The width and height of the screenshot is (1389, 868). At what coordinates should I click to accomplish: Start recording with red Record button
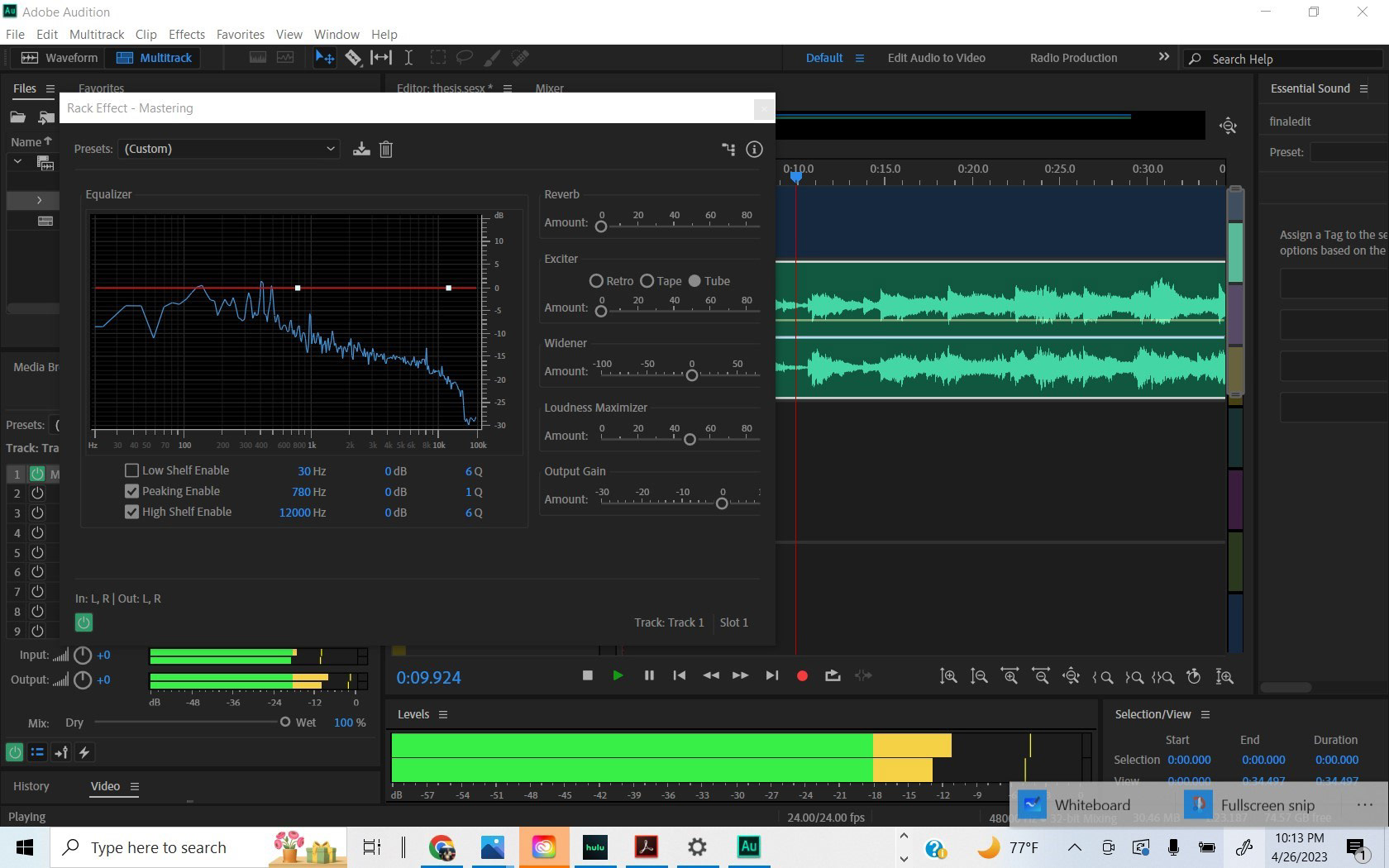801,675
